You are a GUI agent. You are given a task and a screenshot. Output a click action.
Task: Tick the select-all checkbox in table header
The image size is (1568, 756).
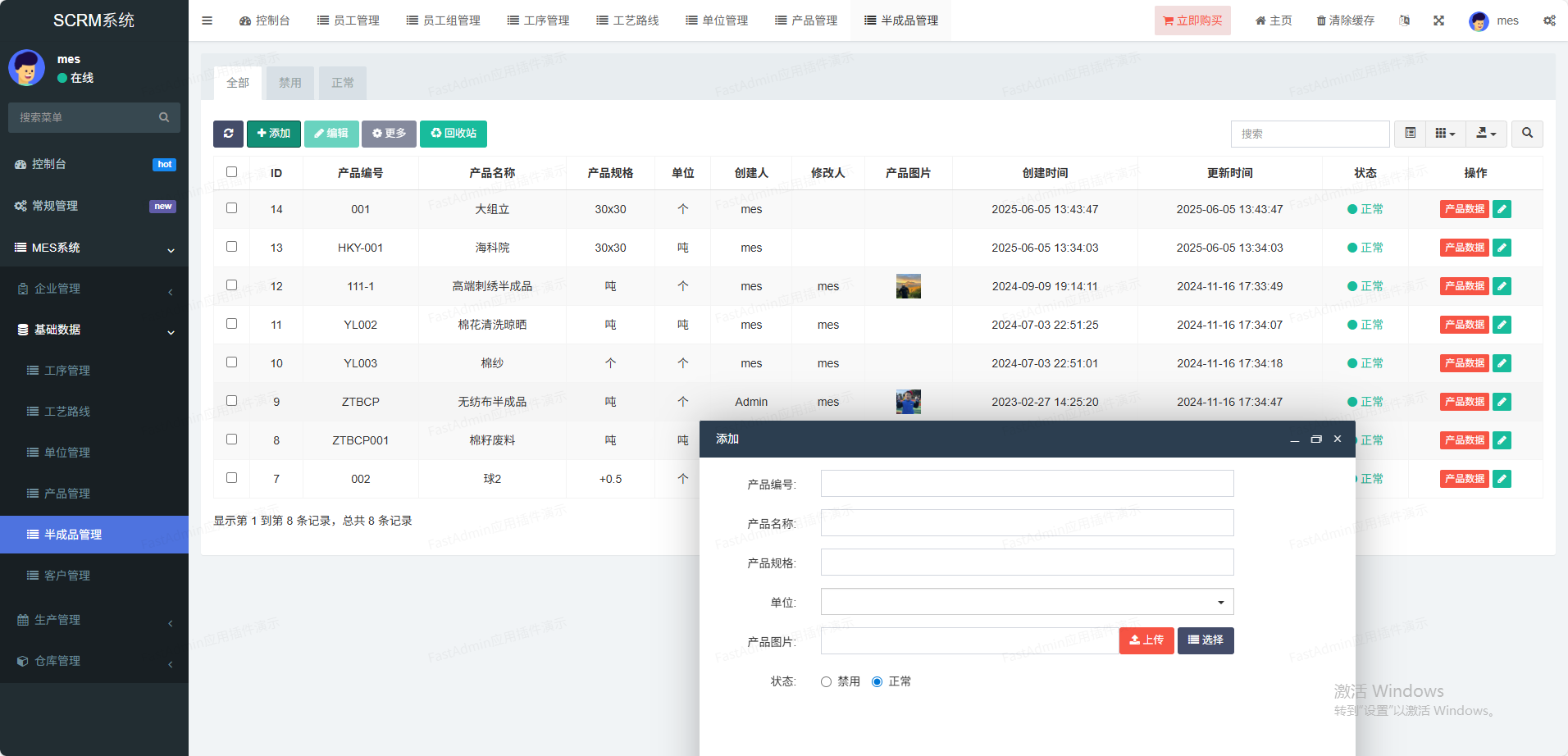coord(231,172)
